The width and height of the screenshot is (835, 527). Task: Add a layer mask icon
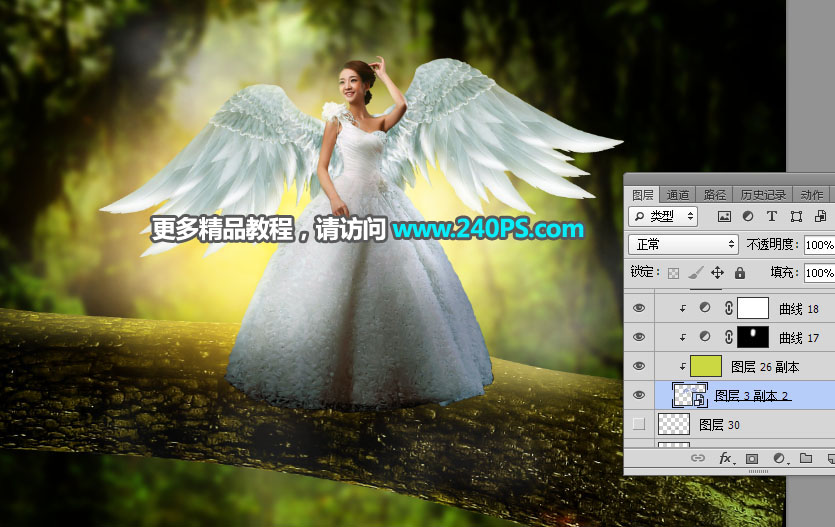pos(752,458)
